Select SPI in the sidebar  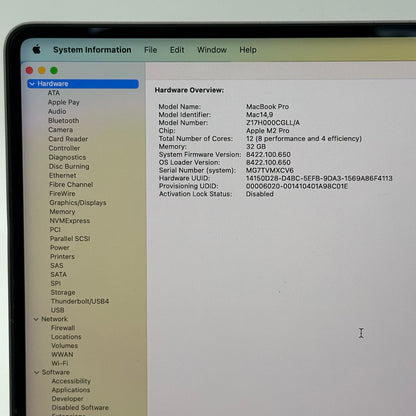56,283
